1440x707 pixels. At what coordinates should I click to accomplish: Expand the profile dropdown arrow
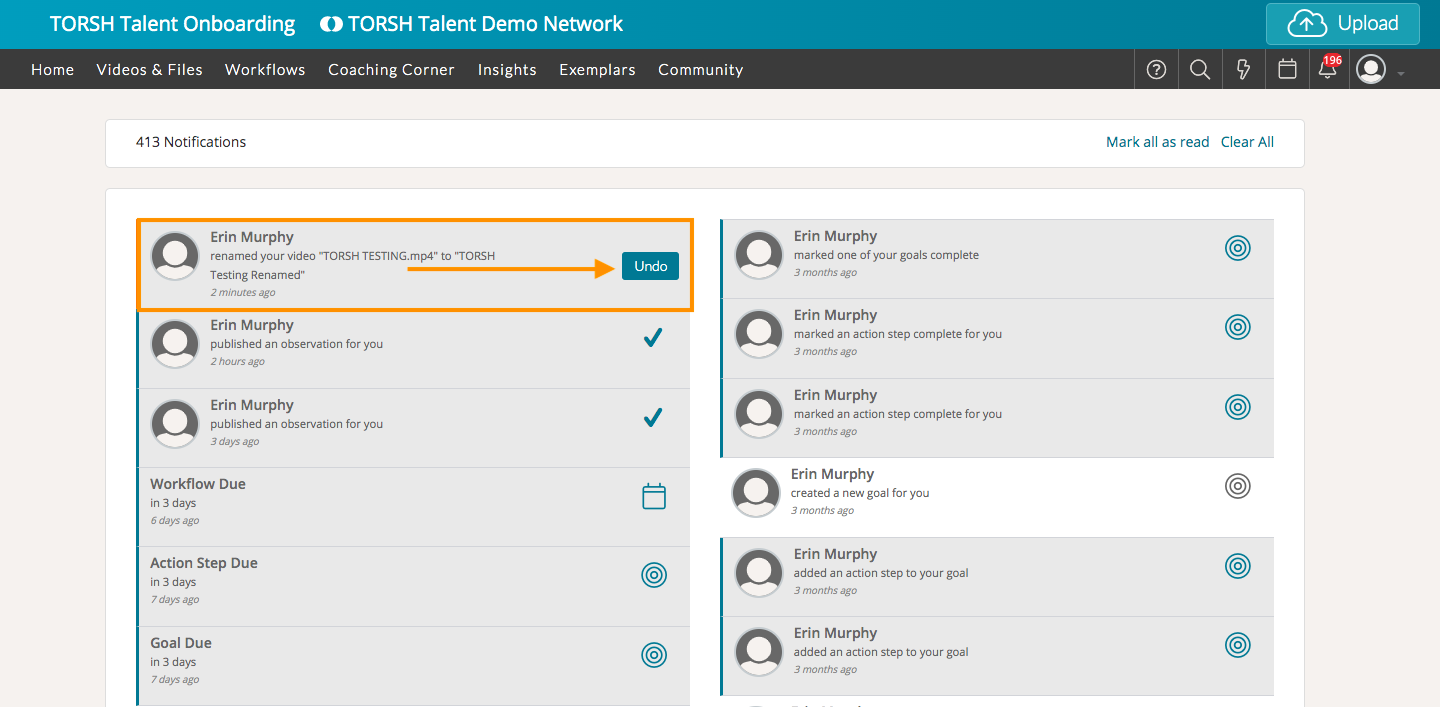point(1402,74)
